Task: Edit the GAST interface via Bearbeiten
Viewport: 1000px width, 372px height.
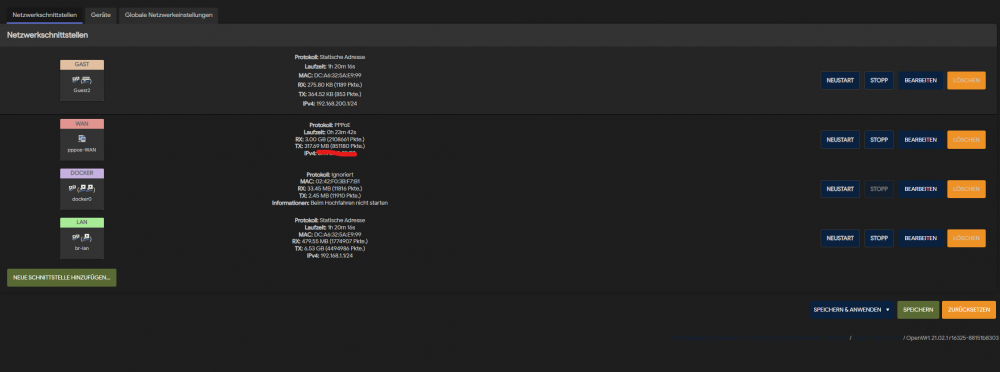Action: pos(920,80)
